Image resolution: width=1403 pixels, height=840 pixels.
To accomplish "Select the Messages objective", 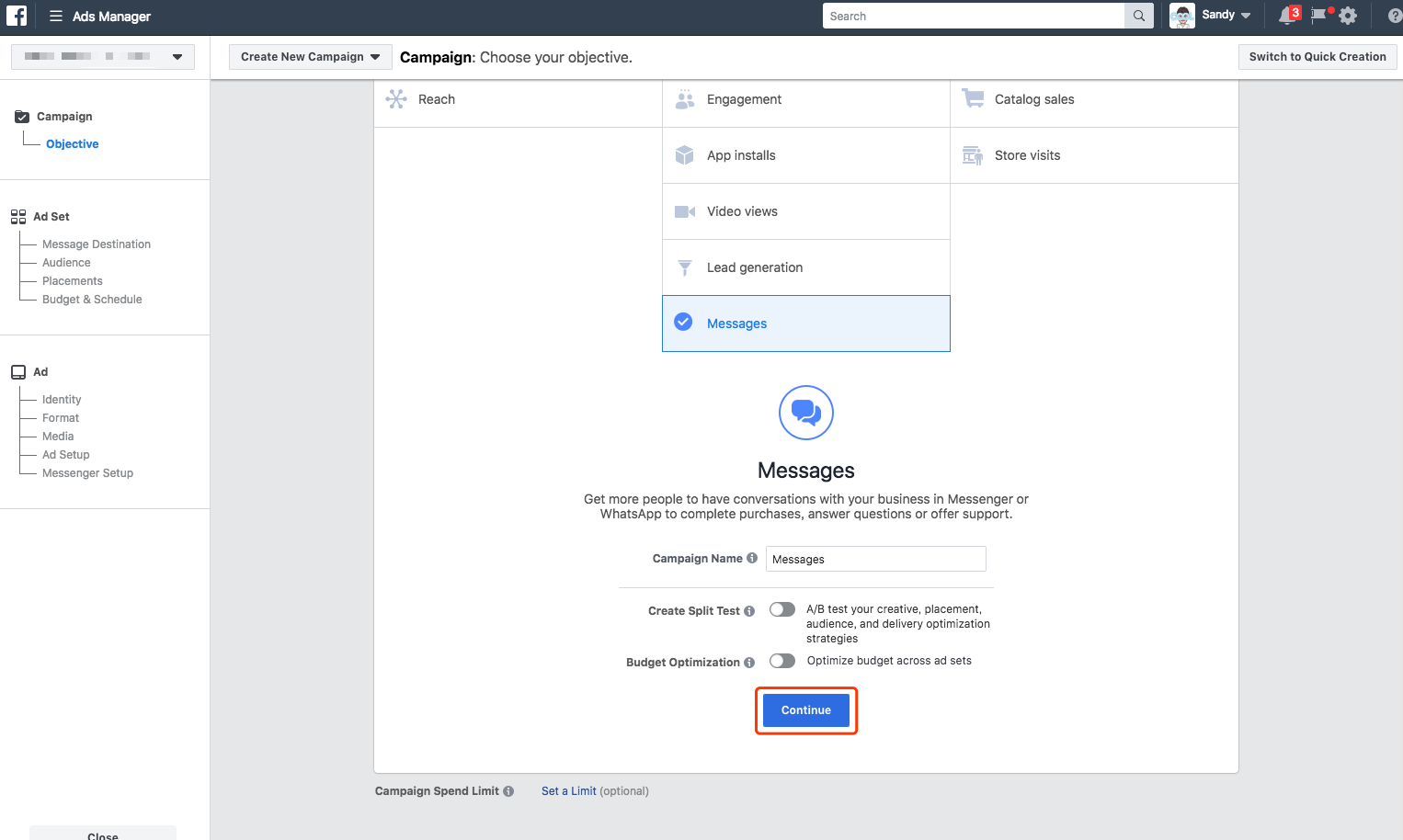I will tap(806, 324).
